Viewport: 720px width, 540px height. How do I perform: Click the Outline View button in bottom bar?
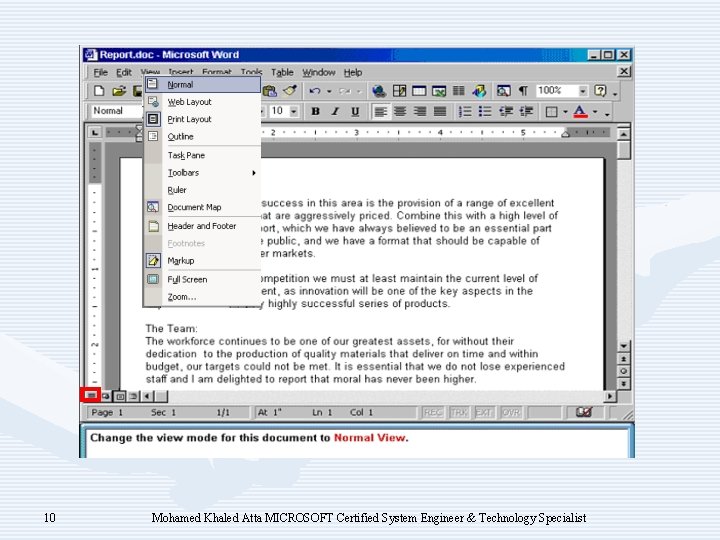(x=133, y=395)
